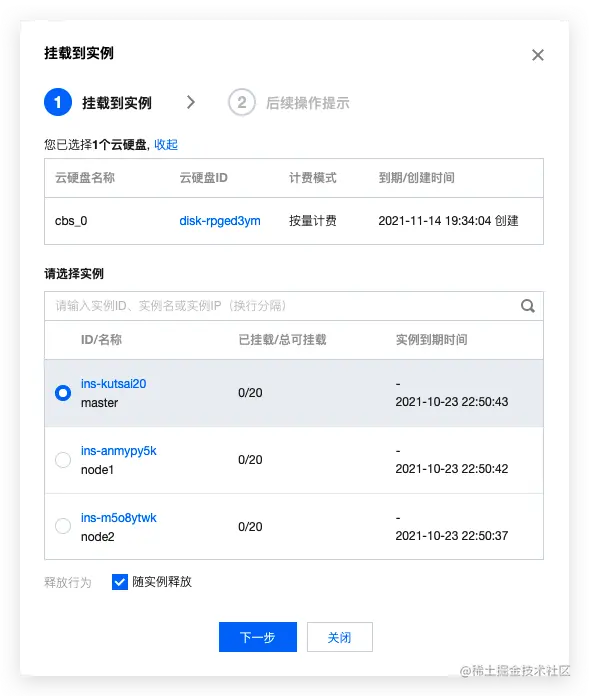Select the ins-kutsai20 master radio button
Image resolution: width=589 pixels, height=696 pixels.
click(x=63, y=393)
